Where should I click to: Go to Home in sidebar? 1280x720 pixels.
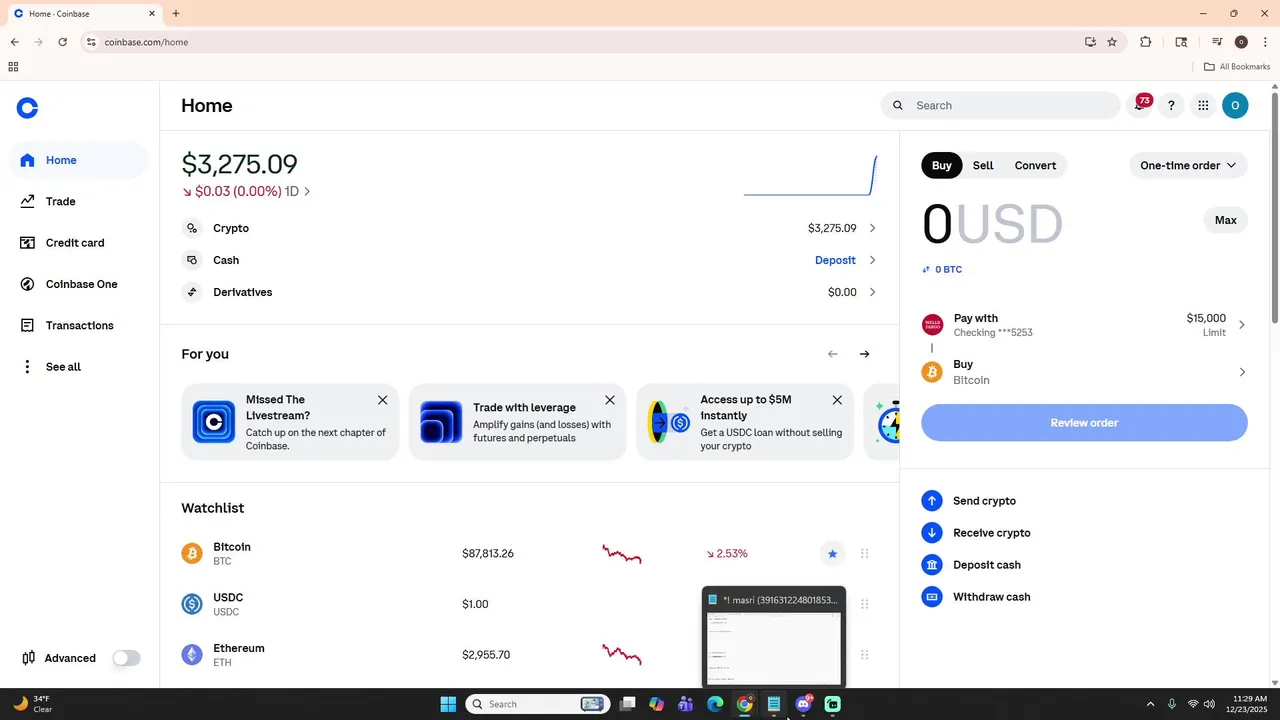(x=79, y=160)
